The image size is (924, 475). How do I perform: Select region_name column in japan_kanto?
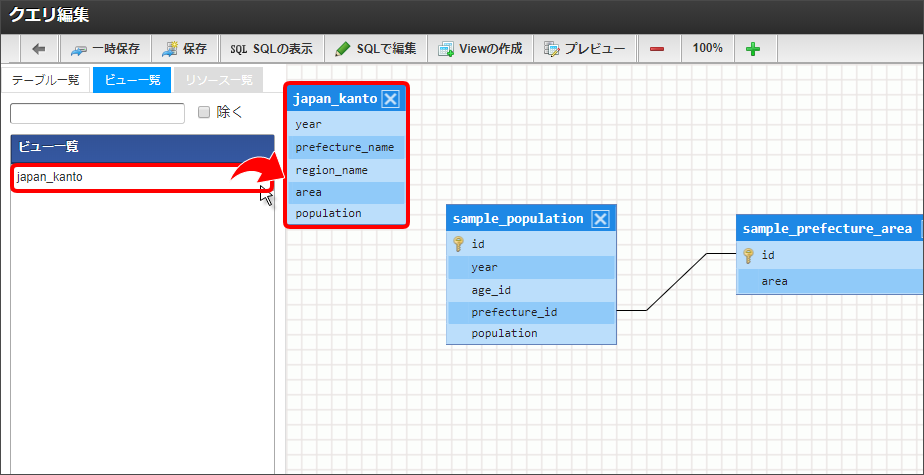pos(347,170)
